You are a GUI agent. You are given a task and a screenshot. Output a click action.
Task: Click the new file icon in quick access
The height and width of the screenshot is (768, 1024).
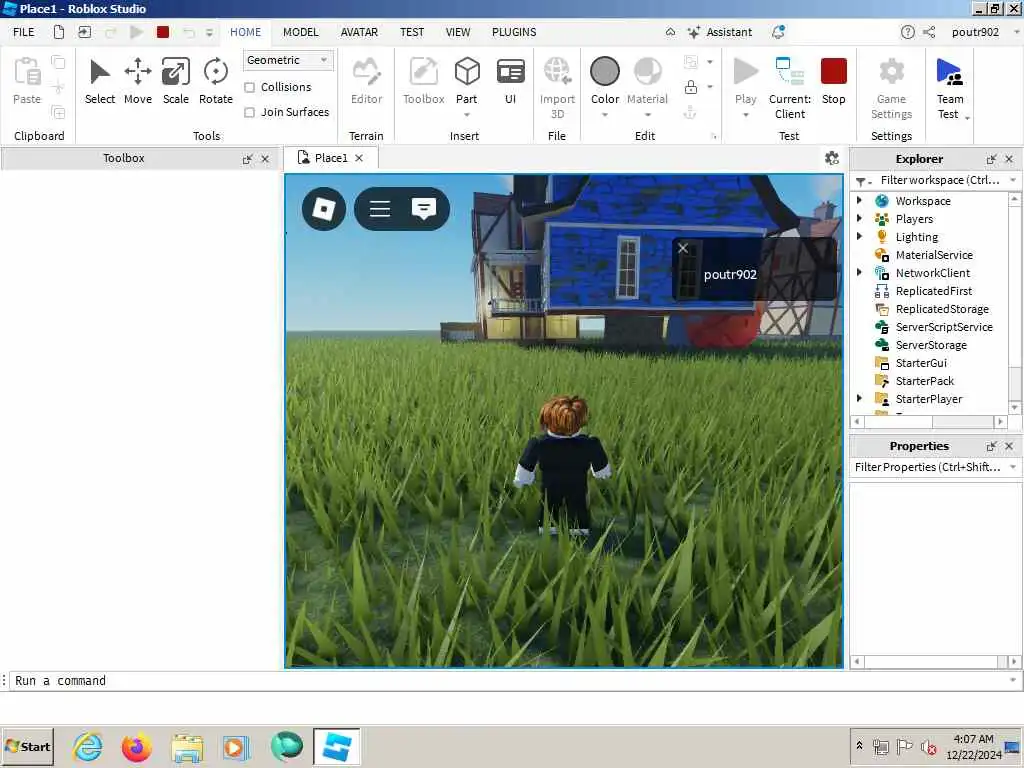(59, 32)
